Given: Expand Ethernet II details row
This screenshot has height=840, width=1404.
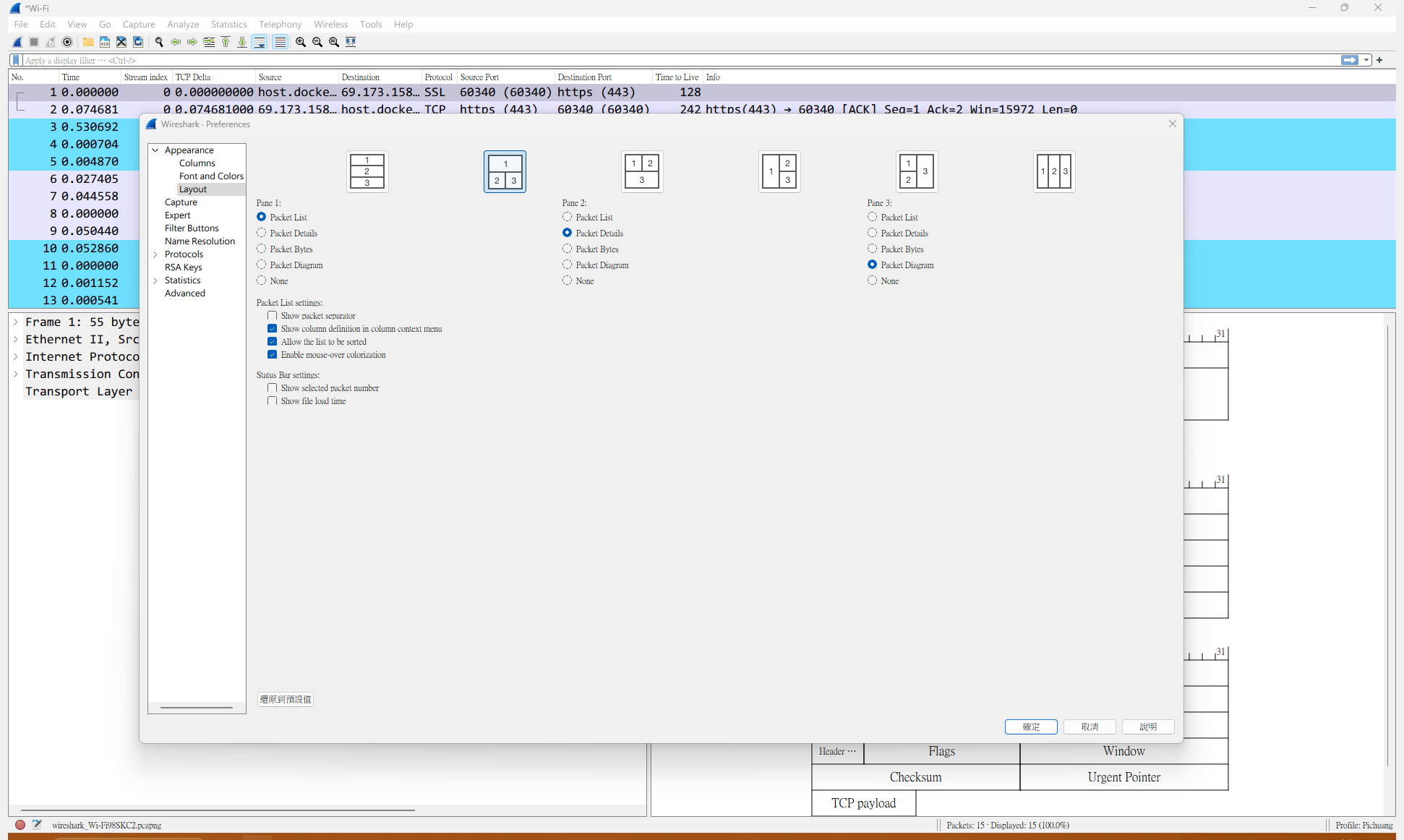Looking at the screenshot, I should tap(16, 339).
